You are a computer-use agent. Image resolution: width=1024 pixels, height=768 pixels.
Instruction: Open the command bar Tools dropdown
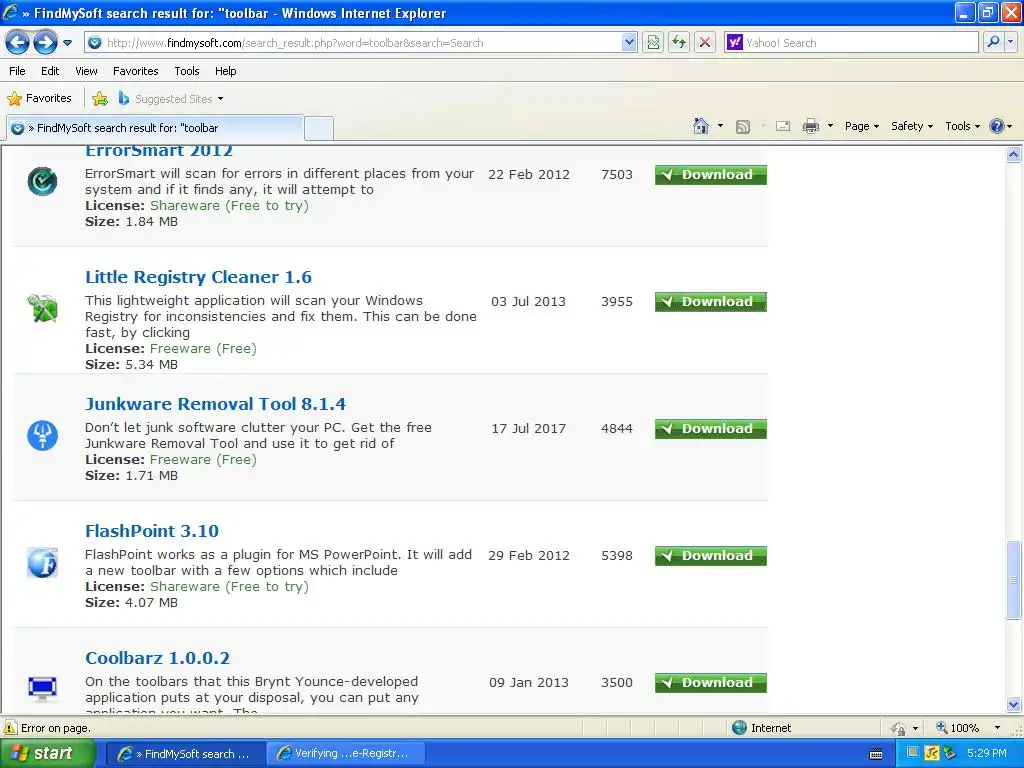tap(962, 126)
